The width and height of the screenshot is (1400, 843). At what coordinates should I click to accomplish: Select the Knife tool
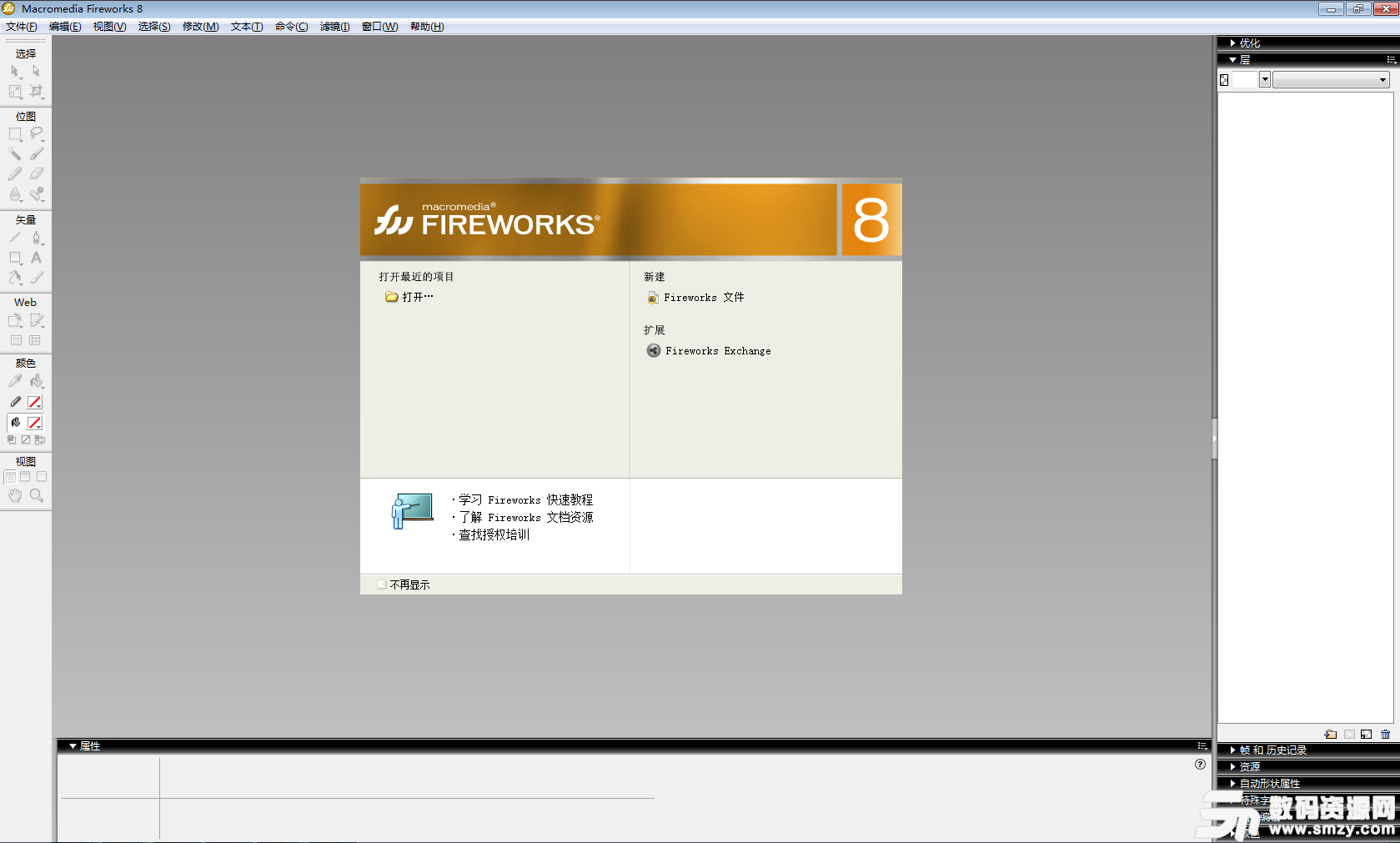36,278
